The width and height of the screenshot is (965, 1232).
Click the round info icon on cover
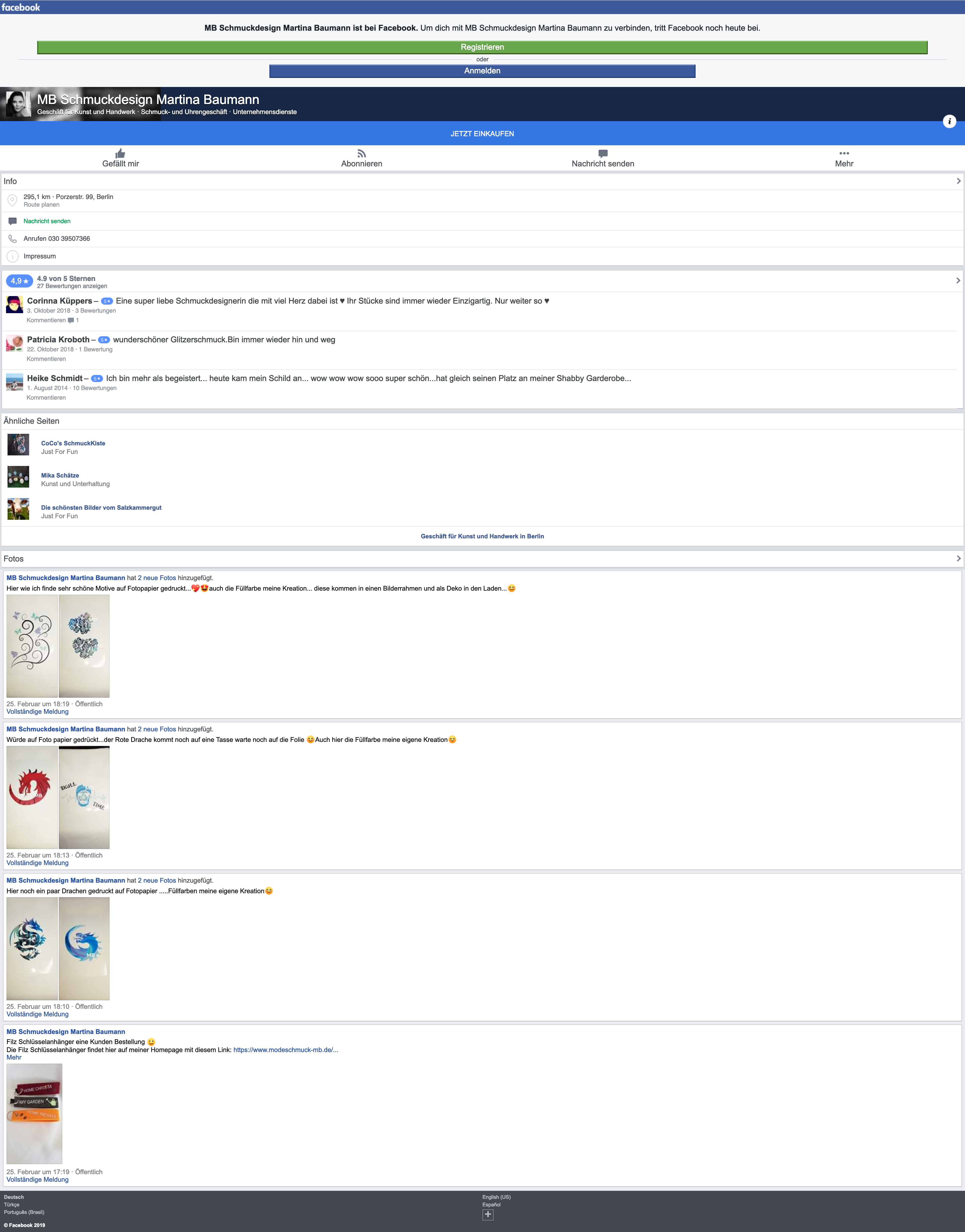(949, 121)
